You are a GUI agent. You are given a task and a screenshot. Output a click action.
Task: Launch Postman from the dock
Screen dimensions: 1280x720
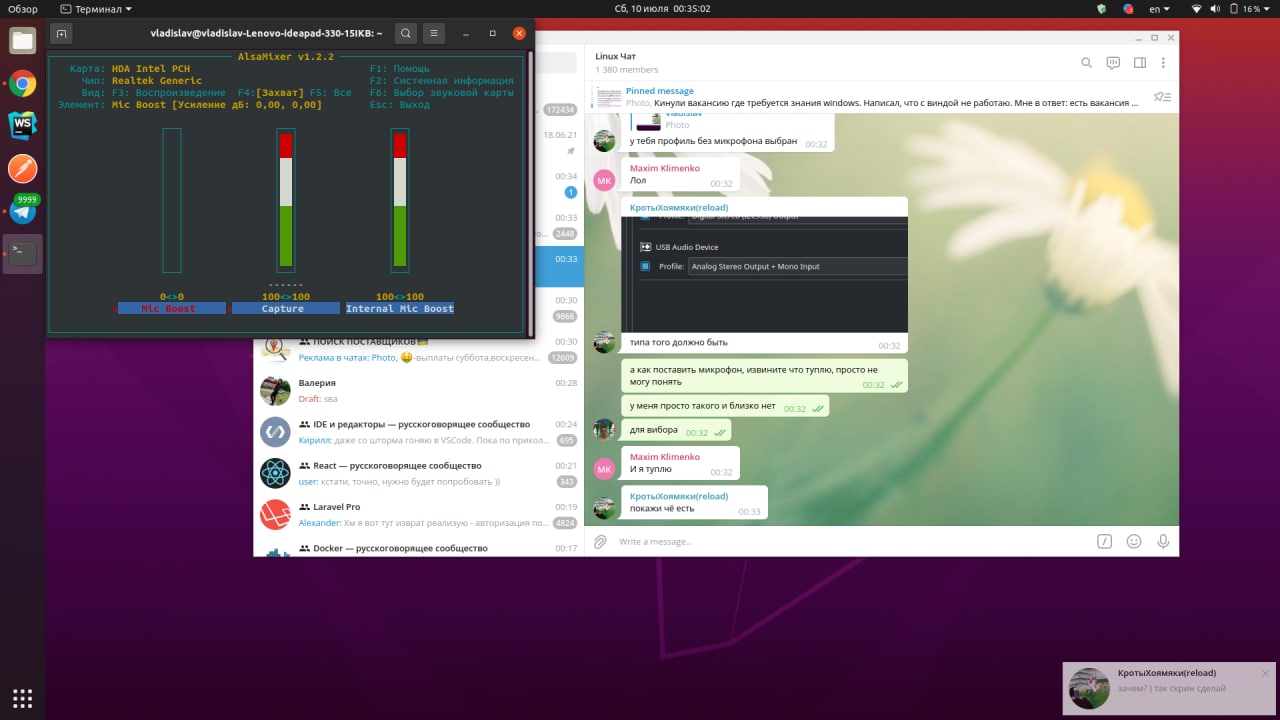click(x=22, y=168)
